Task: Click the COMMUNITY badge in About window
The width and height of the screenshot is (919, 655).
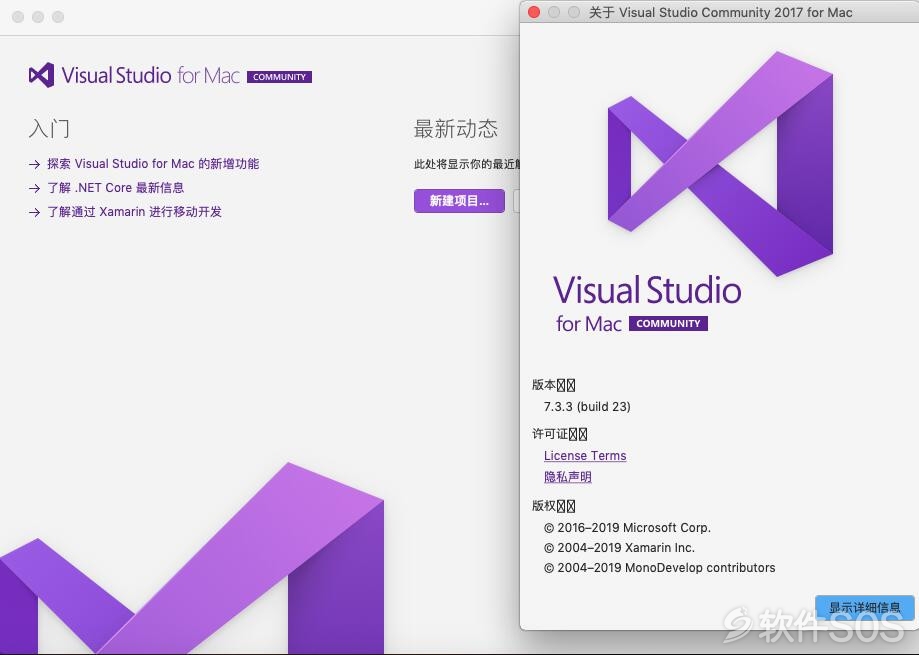Action: 668,323
